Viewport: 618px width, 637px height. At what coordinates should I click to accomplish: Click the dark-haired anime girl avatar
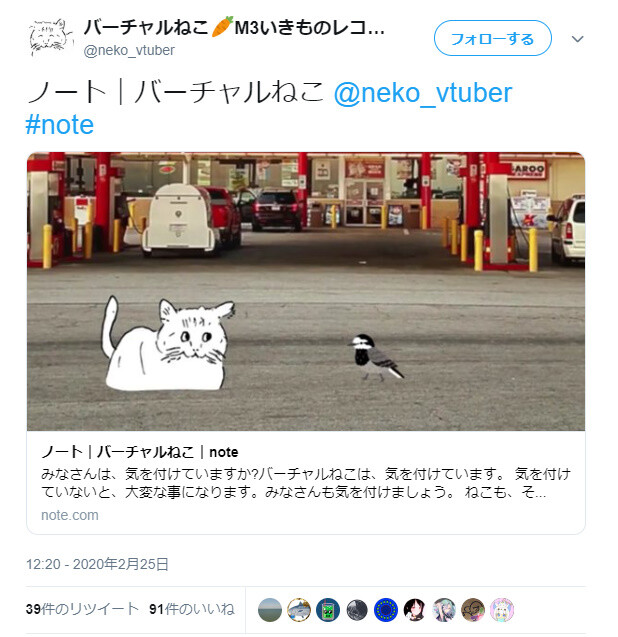[415, 610]
